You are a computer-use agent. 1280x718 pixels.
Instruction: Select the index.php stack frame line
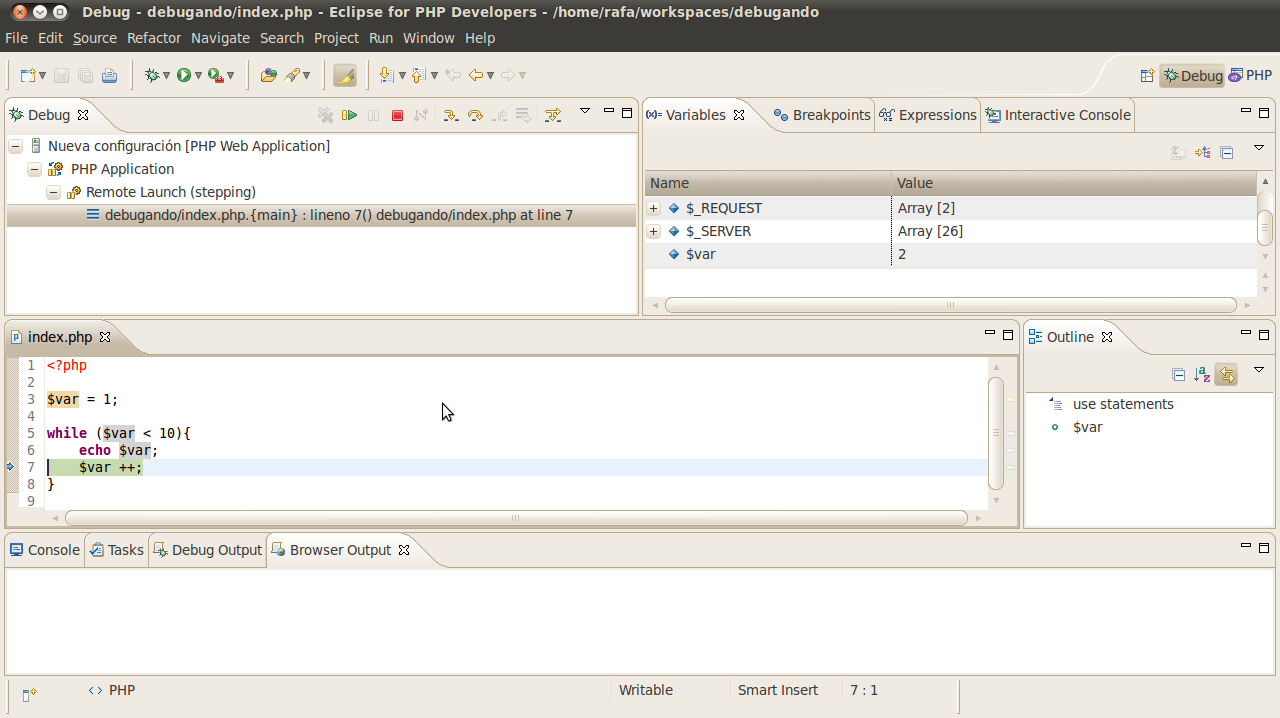338,215
